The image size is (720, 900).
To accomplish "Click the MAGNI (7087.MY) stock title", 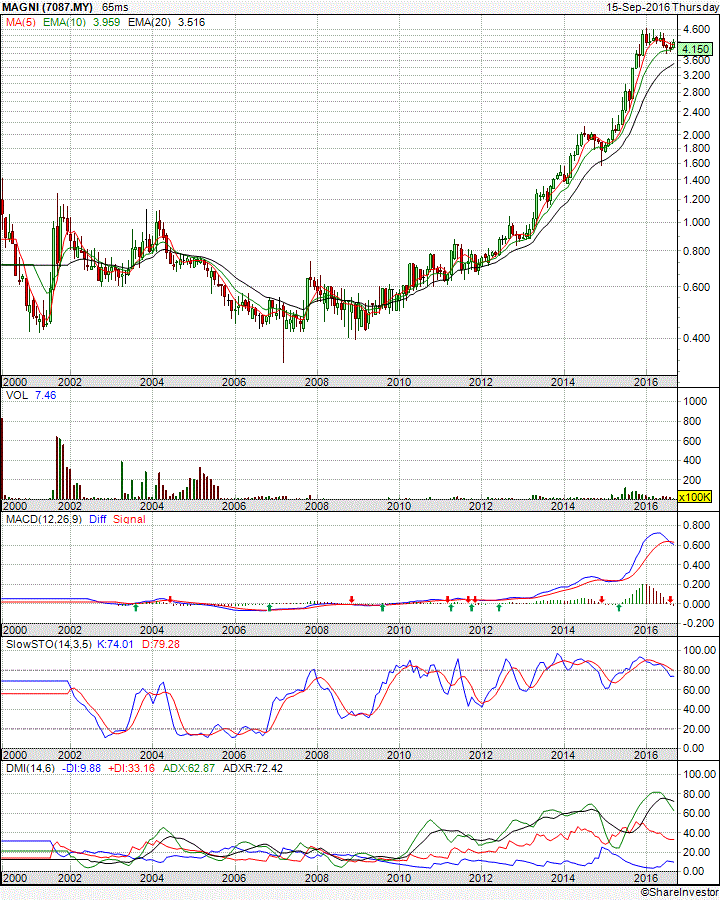I will [48, 7].
